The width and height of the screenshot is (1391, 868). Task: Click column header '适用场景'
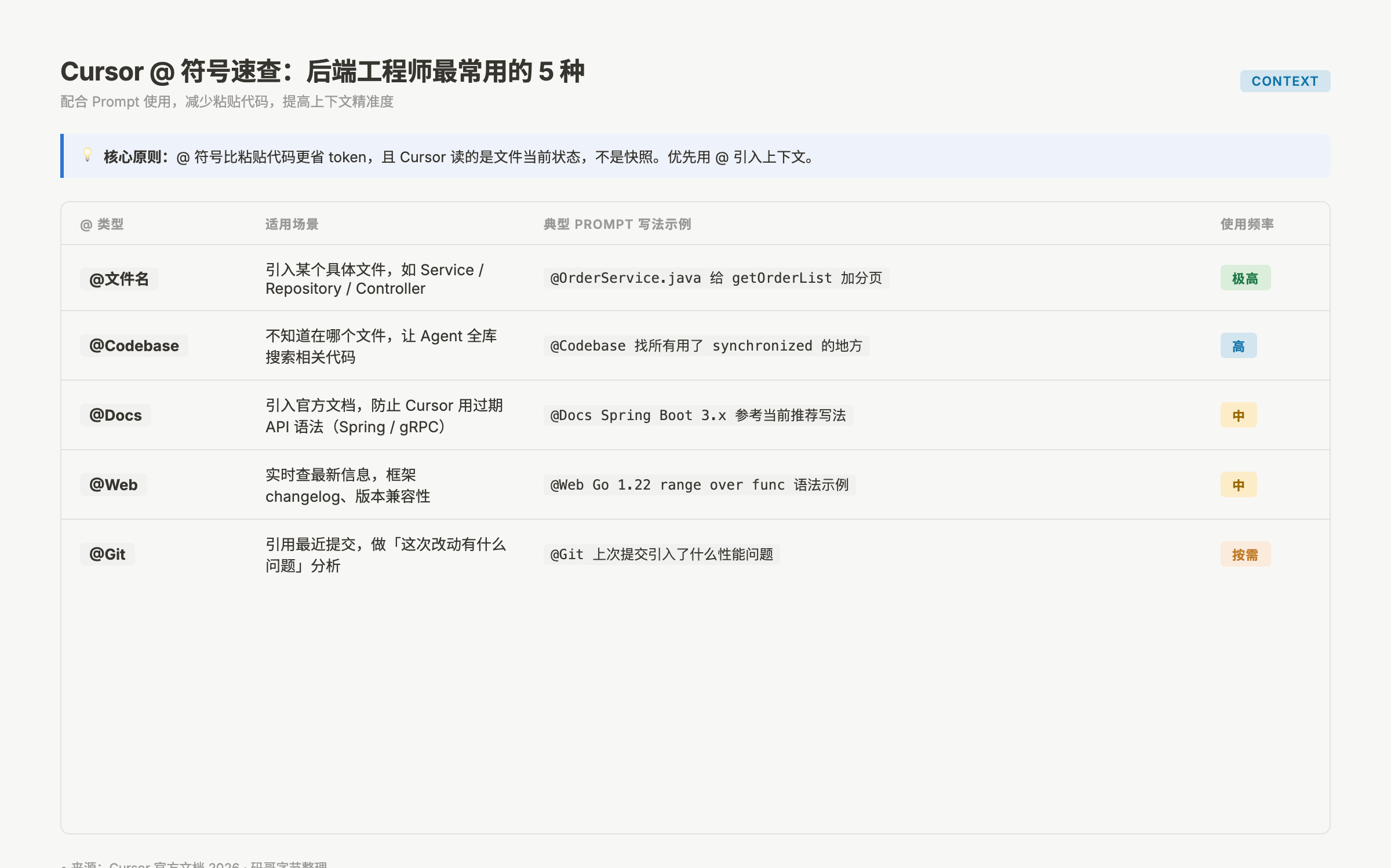tap(292, 224)
